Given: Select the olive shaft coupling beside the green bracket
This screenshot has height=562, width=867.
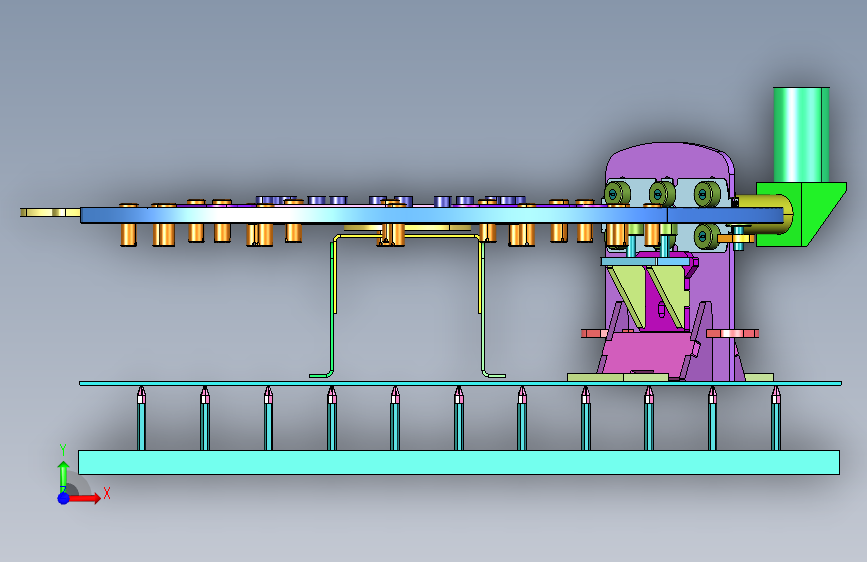Looking at the screenshot, I should [763, 215].
